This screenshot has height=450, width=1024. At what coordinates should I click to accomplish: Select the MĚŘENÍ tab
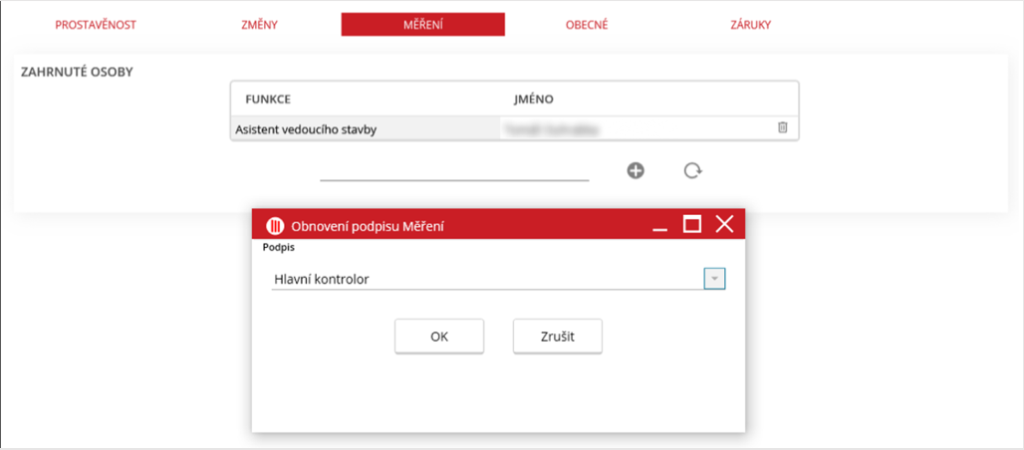(422, 25)
